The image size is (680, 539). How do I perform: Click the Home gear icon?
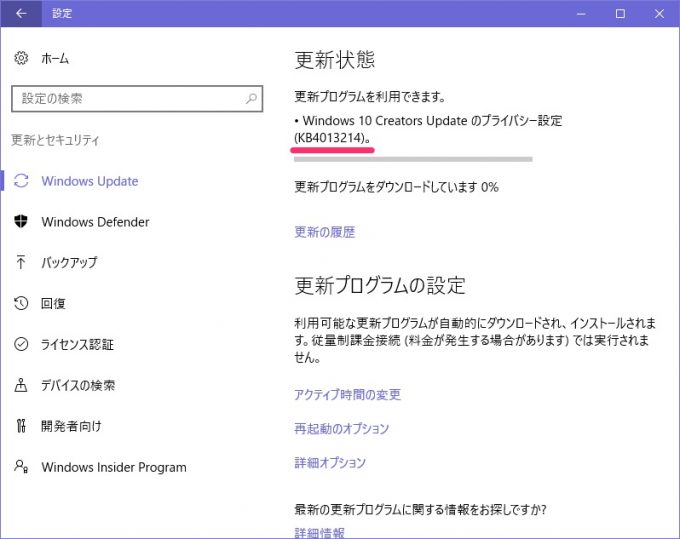pos(21,58)
